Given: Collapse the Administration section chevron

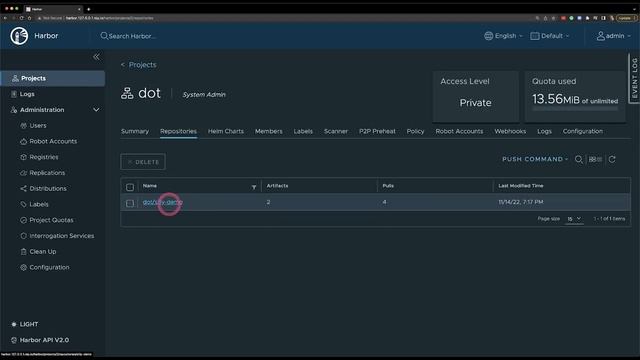Looking at the screenshot, I should point(96,110).
